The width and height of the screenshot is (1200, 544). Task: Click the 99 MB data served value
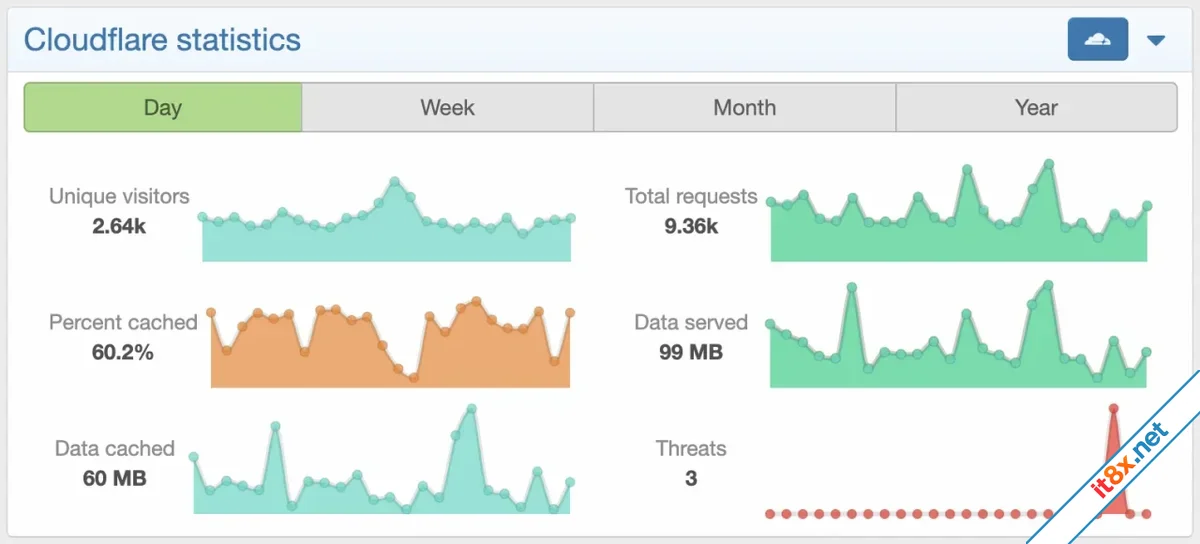pos(691,352)
